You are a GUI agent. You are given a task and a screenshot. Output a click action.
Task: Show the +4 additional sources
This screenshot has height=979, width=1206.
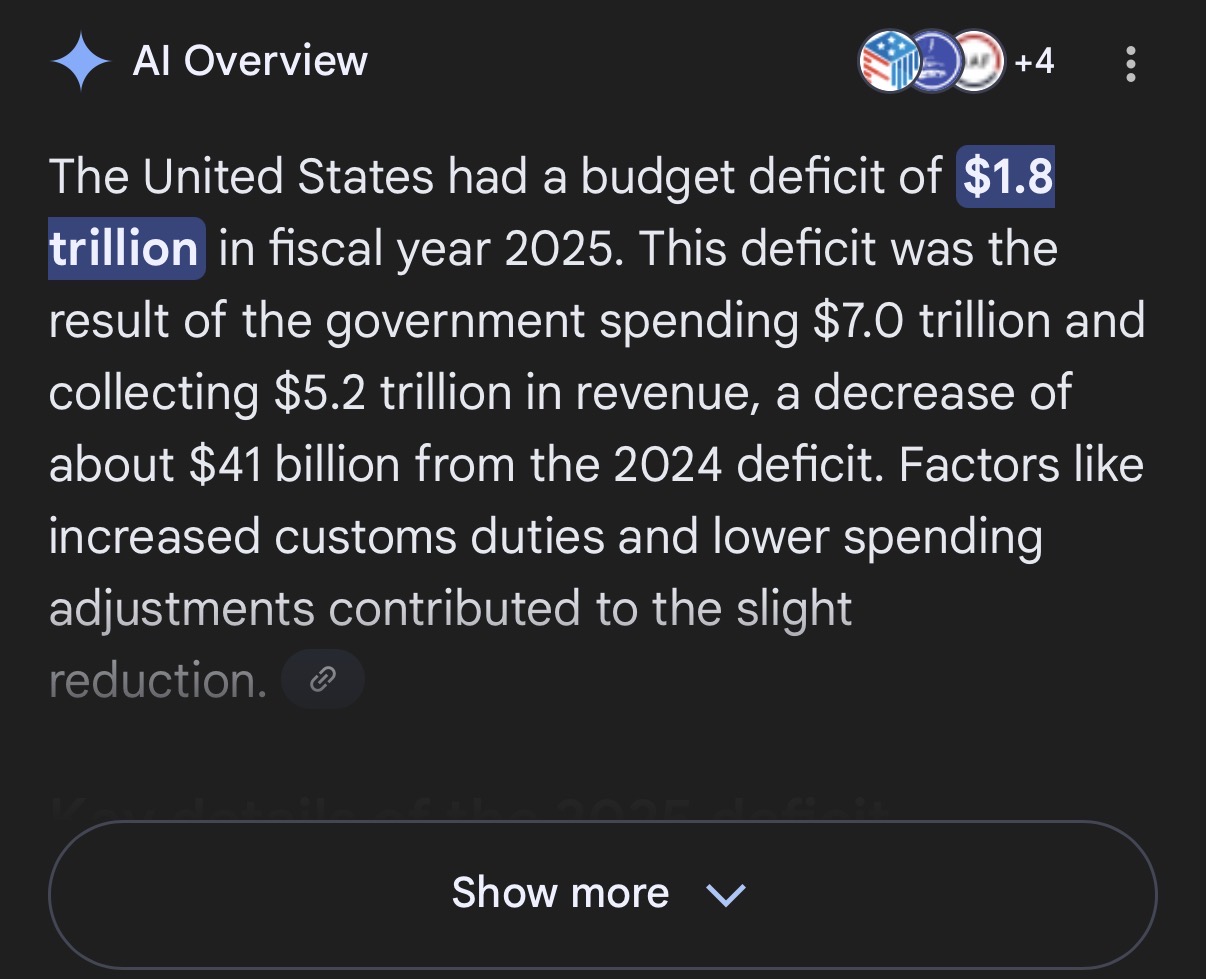1034,62
